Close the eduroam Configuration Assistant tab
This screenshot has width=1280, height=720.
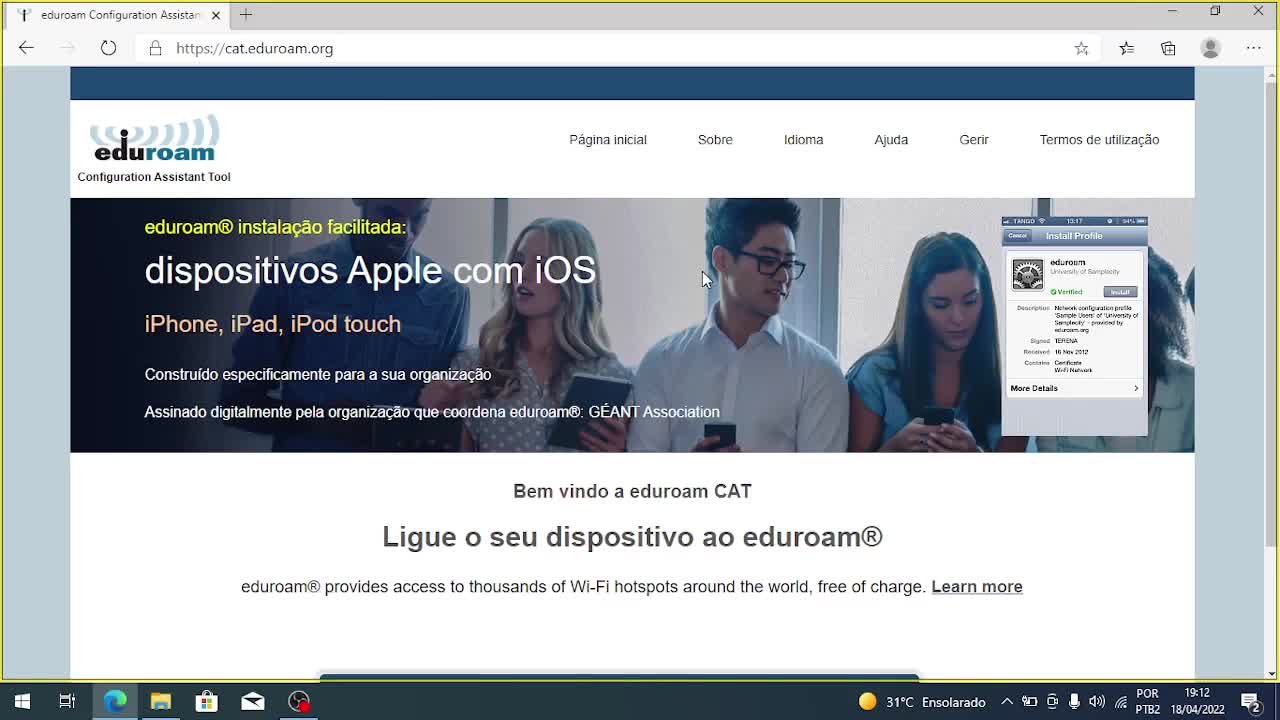click(216, 15)
